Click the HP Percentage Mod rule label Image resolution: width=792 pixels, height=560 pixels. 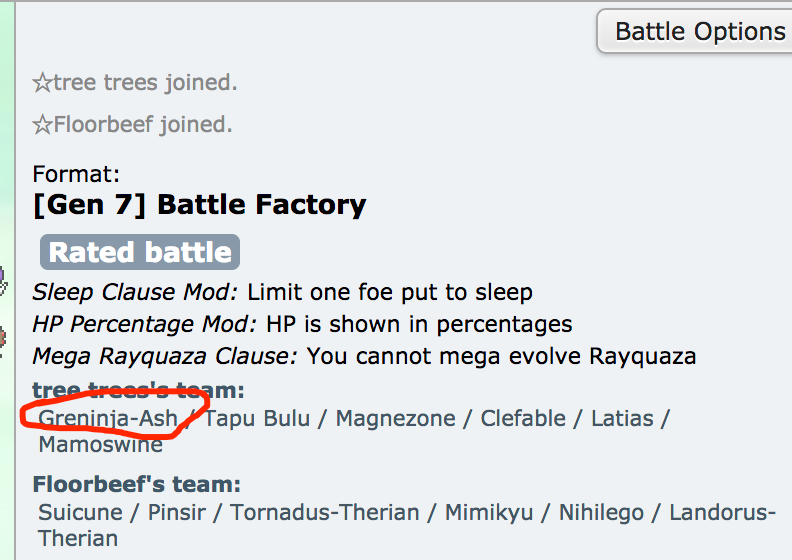point(146,324)
